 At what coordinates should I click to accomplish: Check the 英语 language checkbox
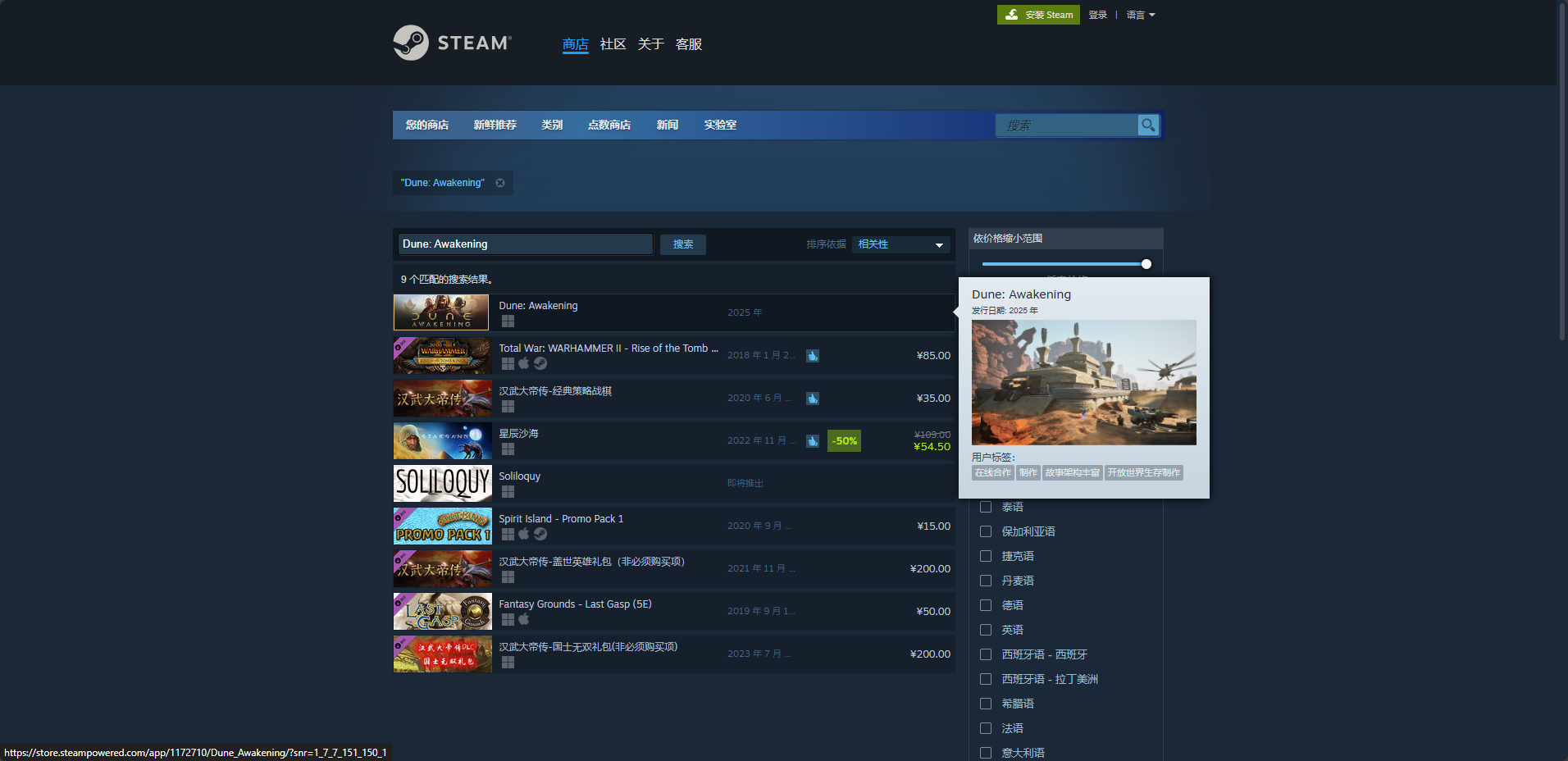pos(986,630)
